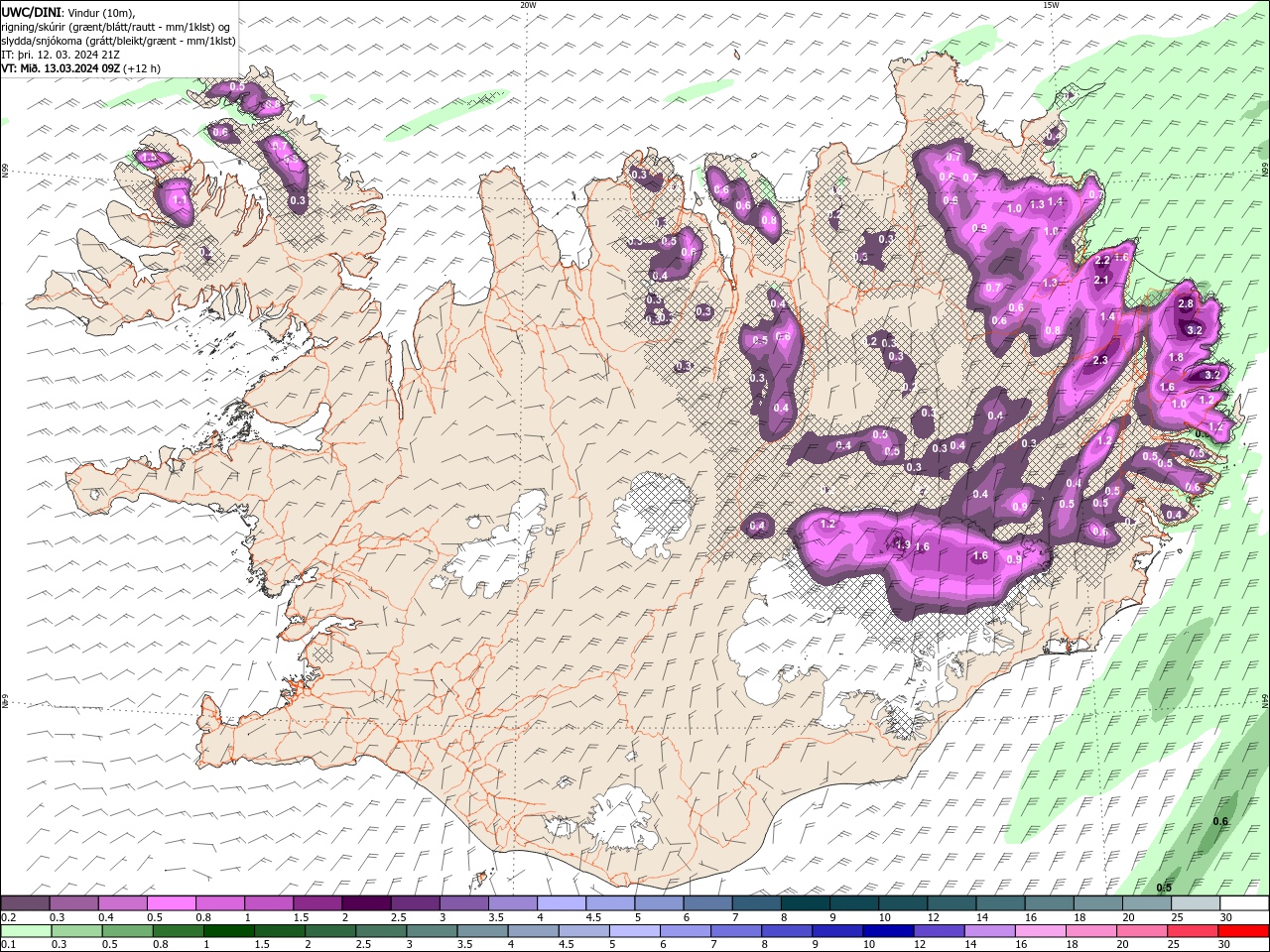The image size is (1270, 952).
Task: Click the 'rigning/skúrir' description line
Action: 117,27
